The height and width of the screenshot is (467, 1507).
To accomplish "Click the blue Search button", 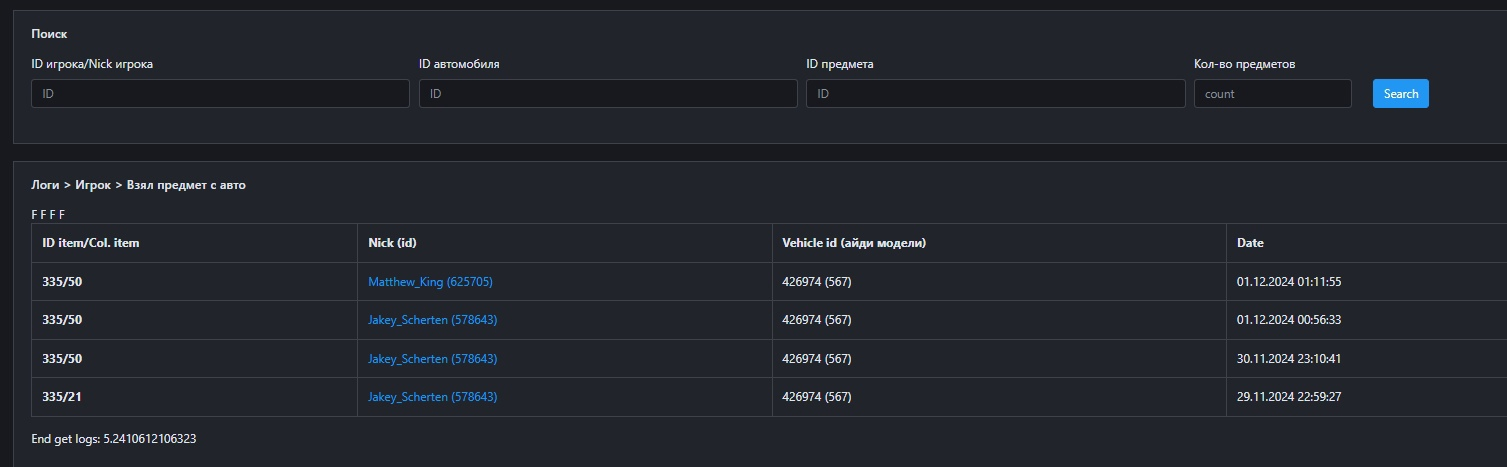I will coord(1400,94).
